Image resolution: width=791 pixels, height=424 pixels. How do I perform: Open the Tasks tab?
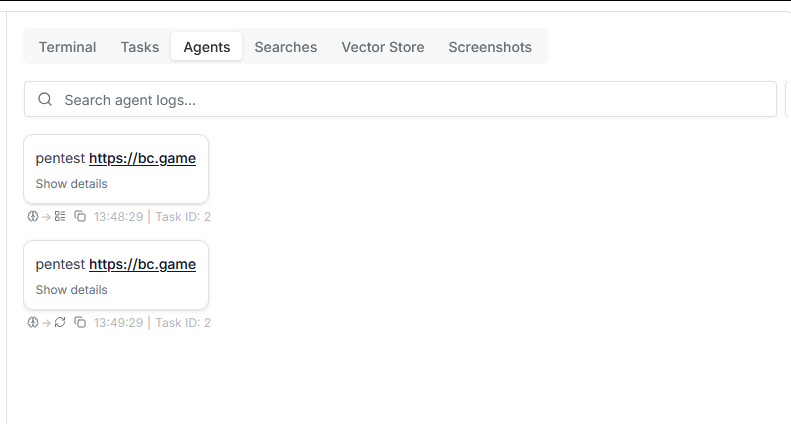(x=140, y=47)
